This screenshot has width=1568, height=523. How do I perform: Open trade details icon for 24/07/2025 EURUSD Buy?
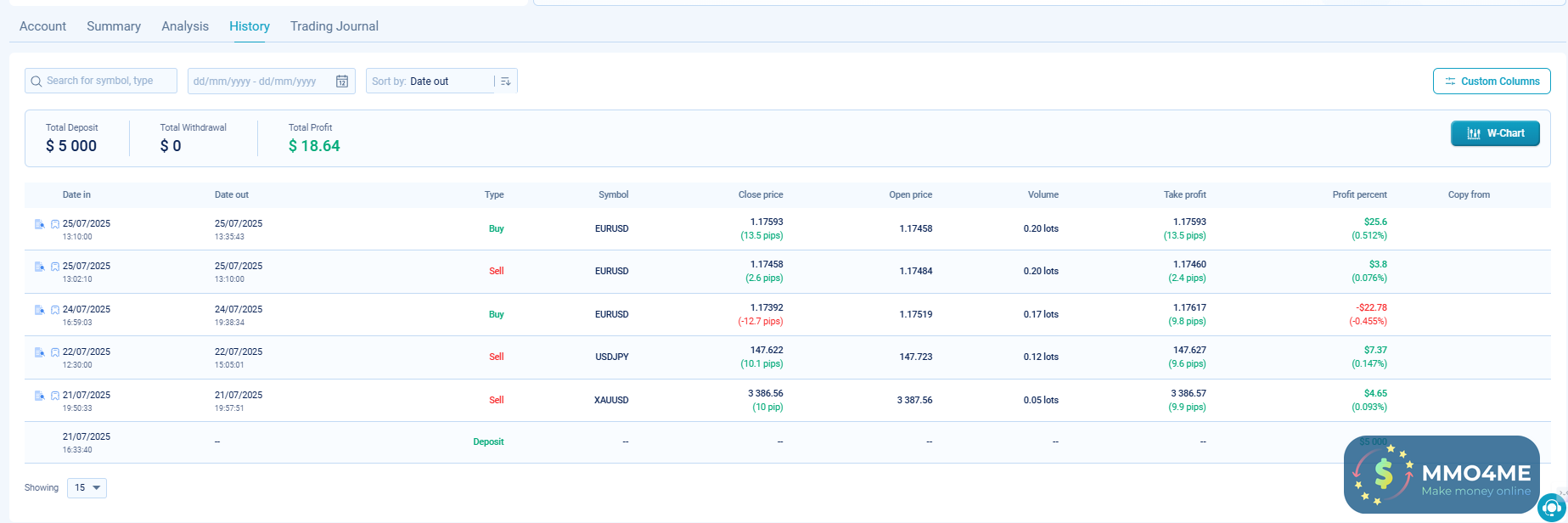pyautogui.click(x=39, y=310)
